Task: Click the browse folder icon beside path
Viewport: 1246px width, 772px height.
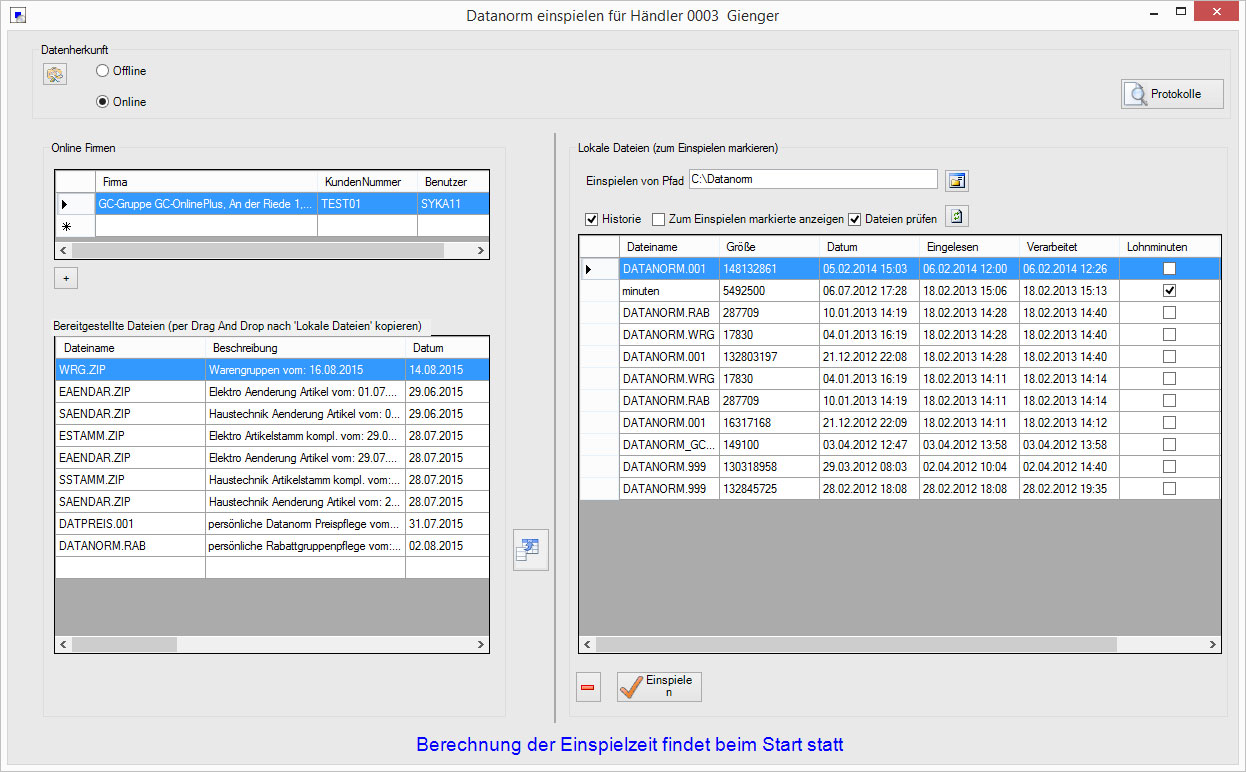Action: [957, 181]
